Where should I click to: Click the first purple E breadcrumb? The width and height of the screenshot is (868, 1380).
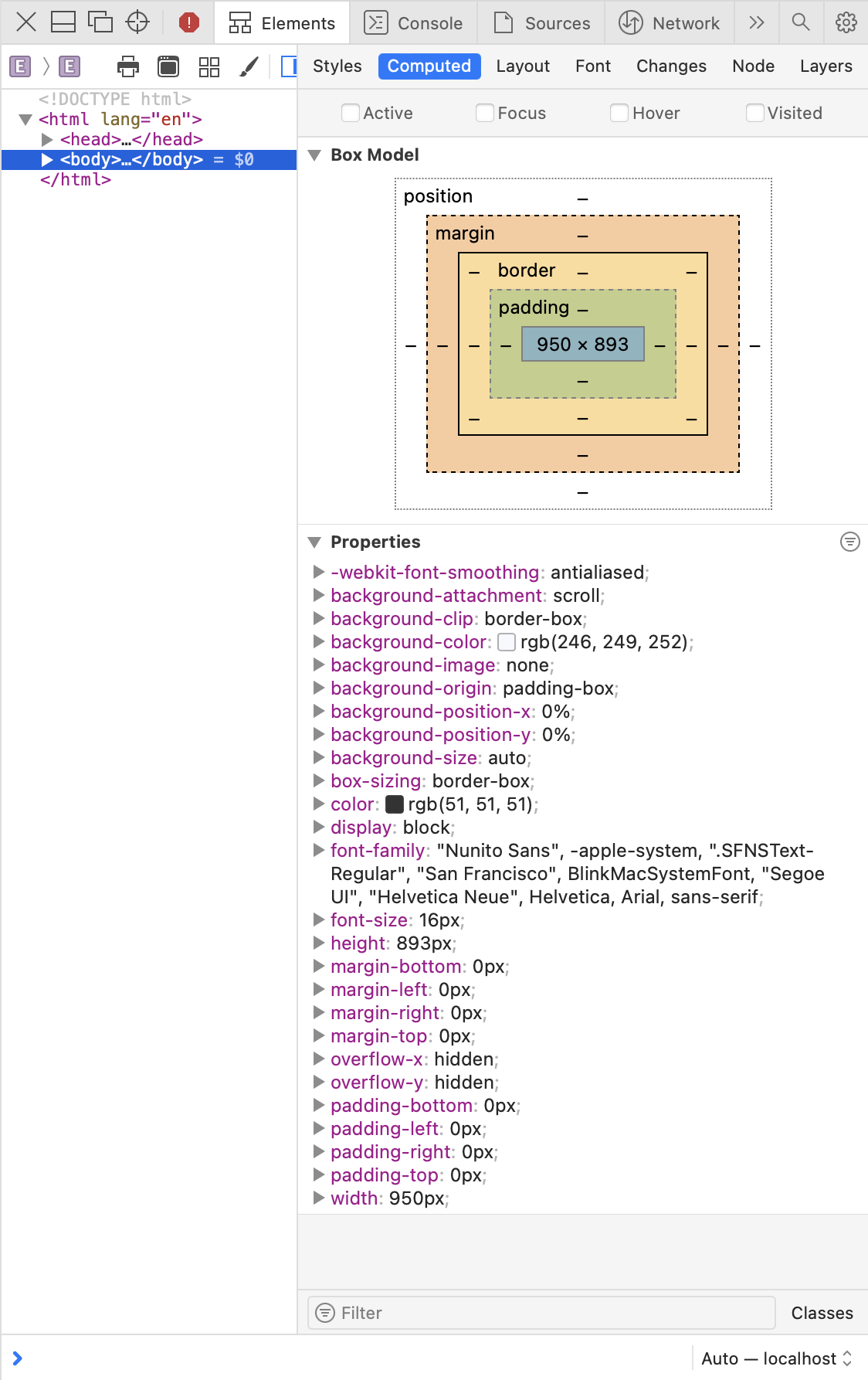point(20,66)
